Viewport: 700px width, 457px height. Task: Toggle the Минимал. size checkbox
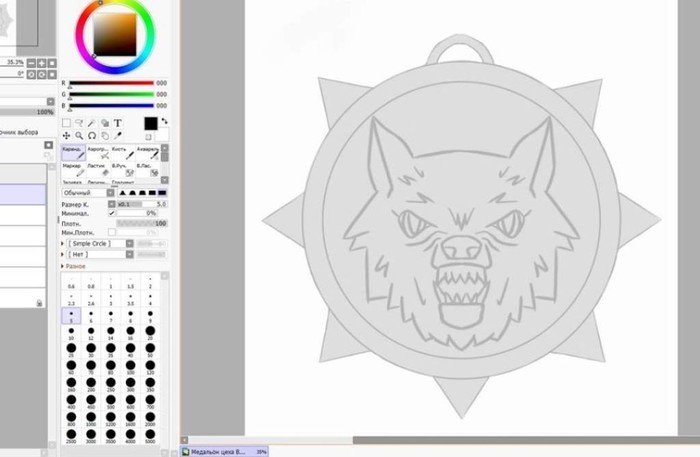(112, 213)
